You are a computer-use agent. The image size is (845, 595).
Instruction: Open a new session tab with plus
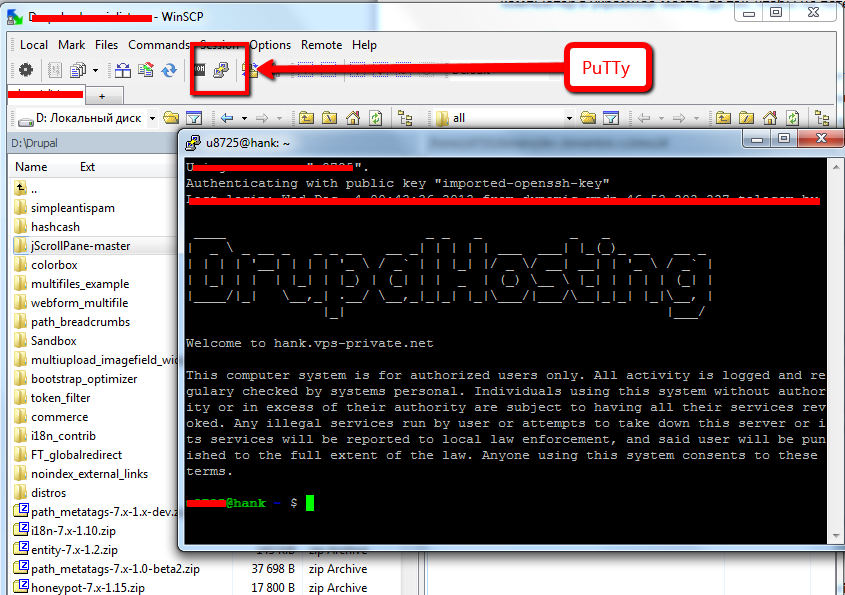pyautogui.click(x=102, y=96)
